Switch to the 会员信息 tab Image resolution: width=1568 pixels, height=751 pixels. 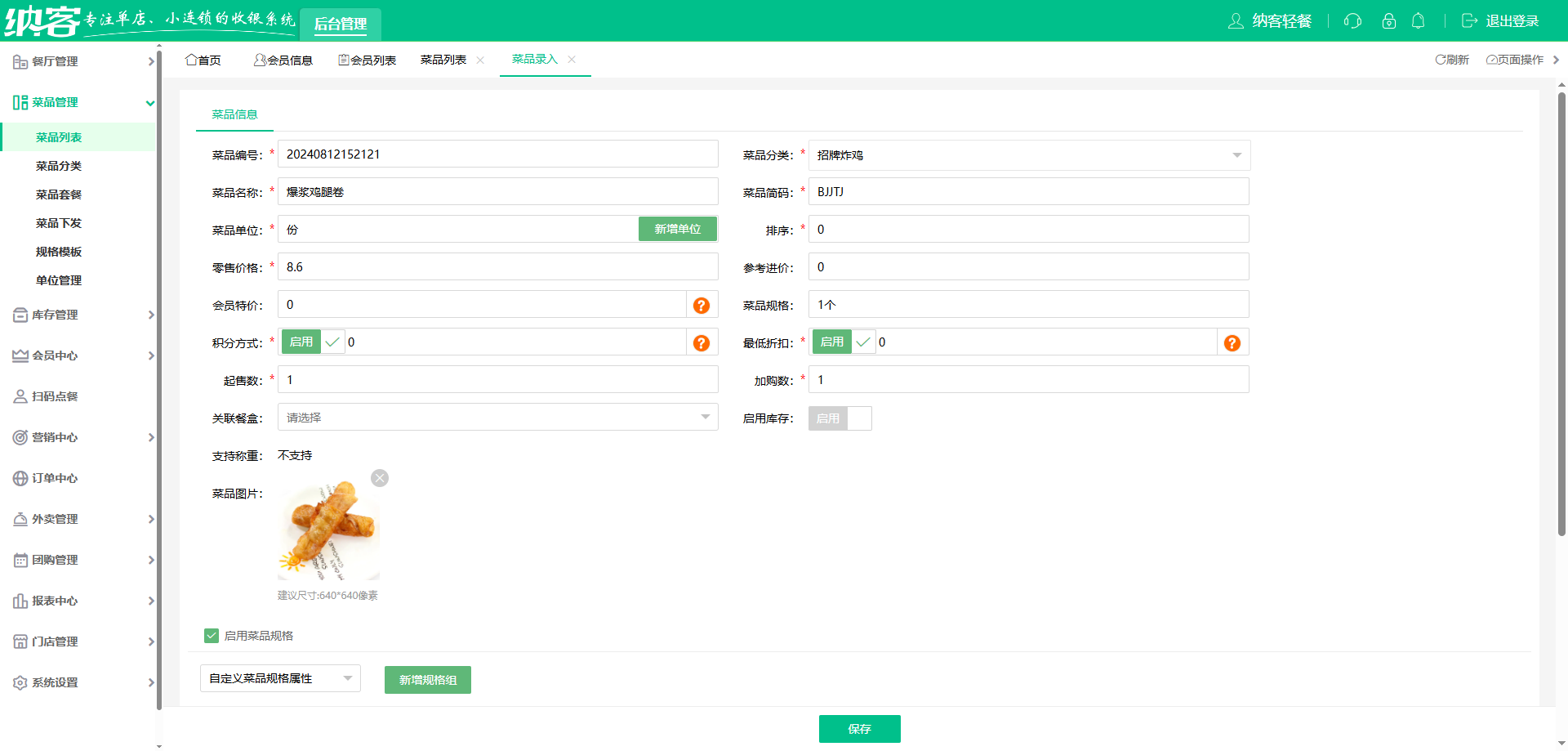(x=283, y=59)
